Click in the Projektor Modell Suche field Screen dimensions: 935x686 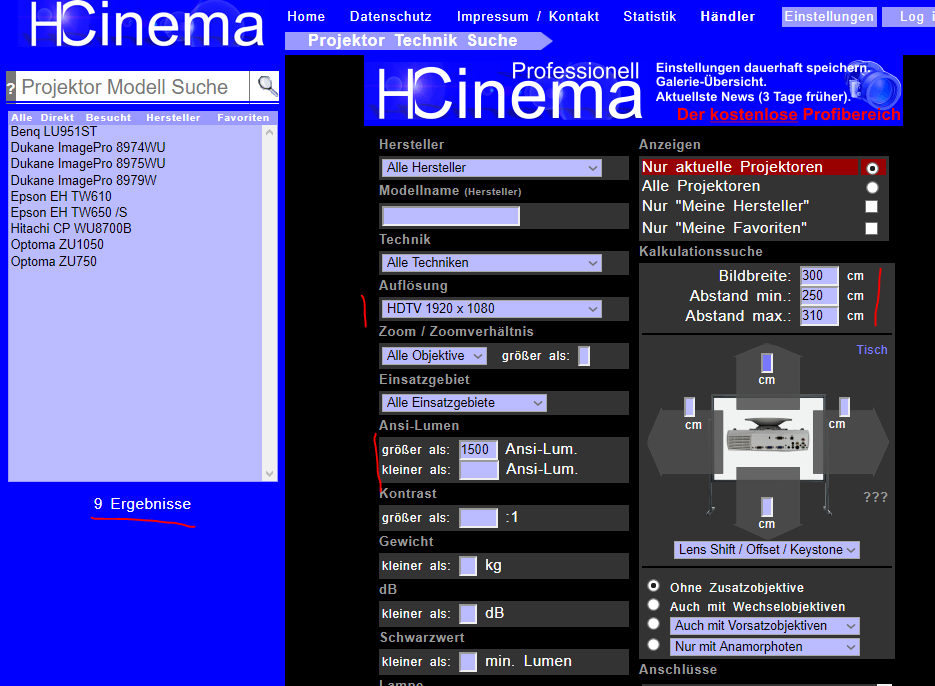132,87
